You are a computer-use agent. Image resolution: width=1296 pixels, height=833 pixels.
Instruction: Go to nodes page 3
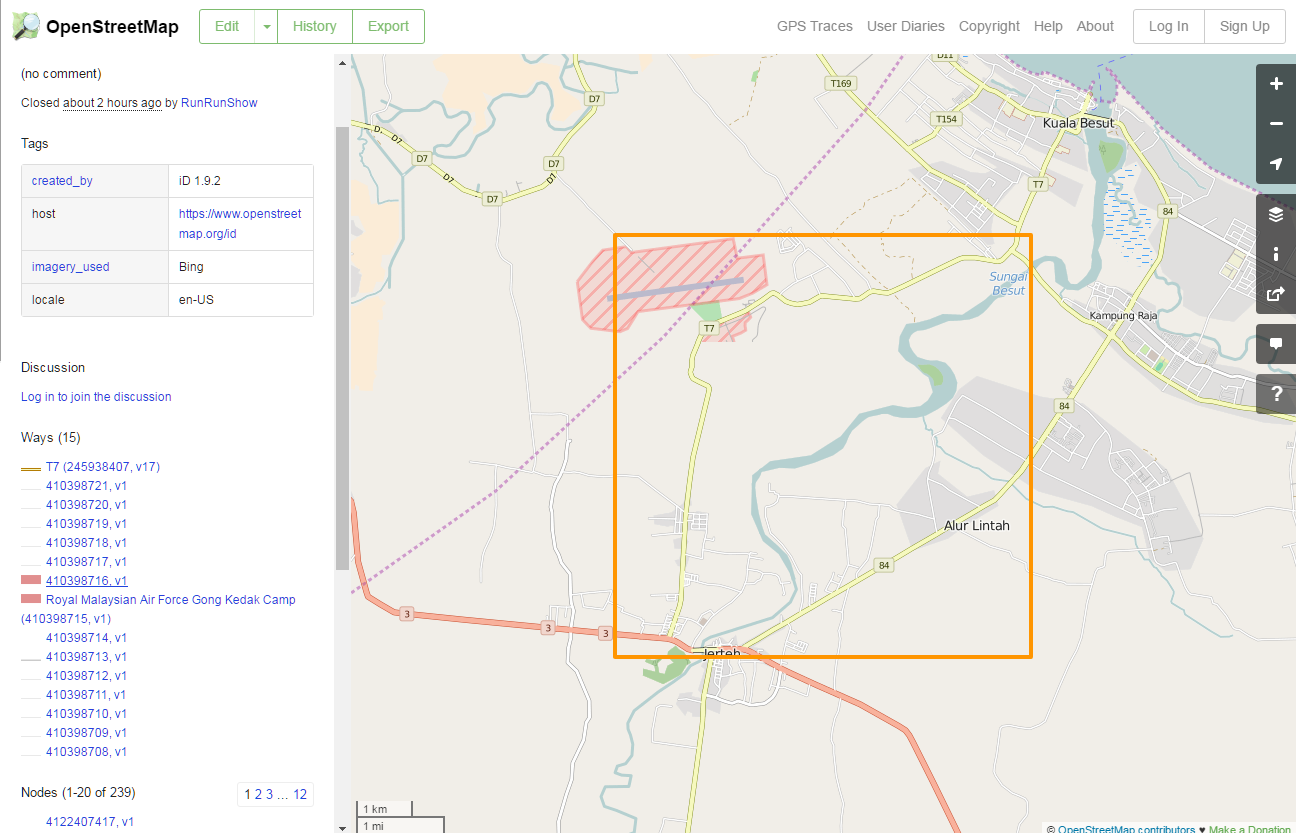tap(269, 795)
